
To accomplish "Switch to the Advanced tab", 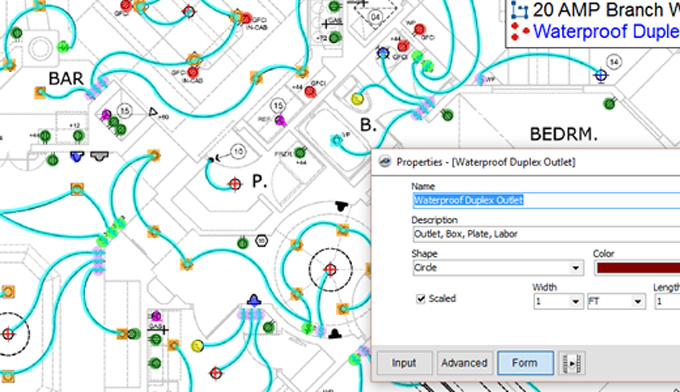I will (x=464, y=363).
